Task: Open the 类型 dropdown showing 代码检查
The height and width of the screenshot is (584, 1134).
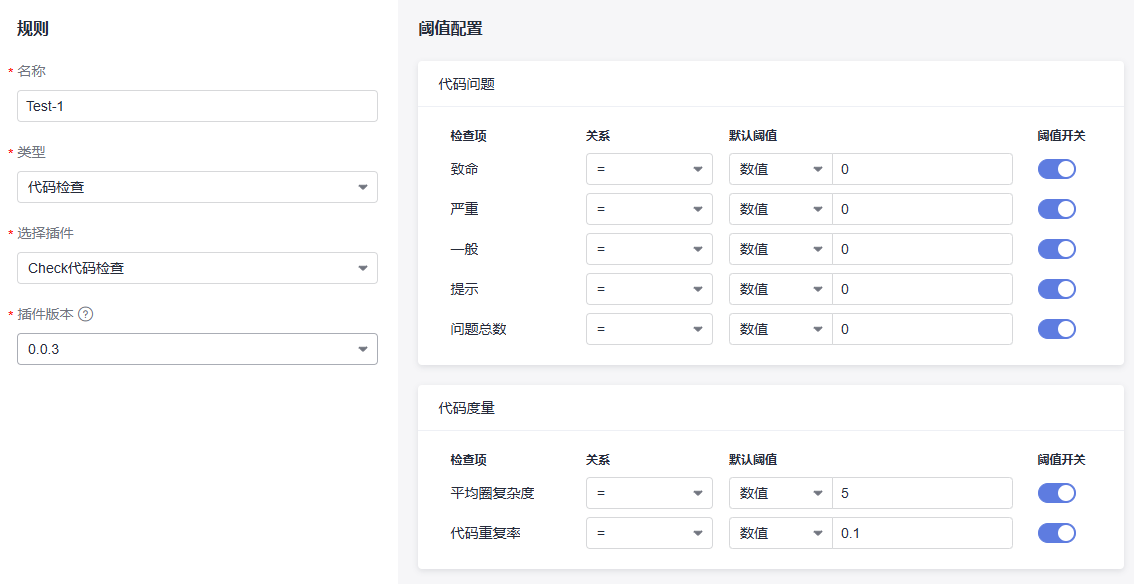Action: (x=197, y=187)
